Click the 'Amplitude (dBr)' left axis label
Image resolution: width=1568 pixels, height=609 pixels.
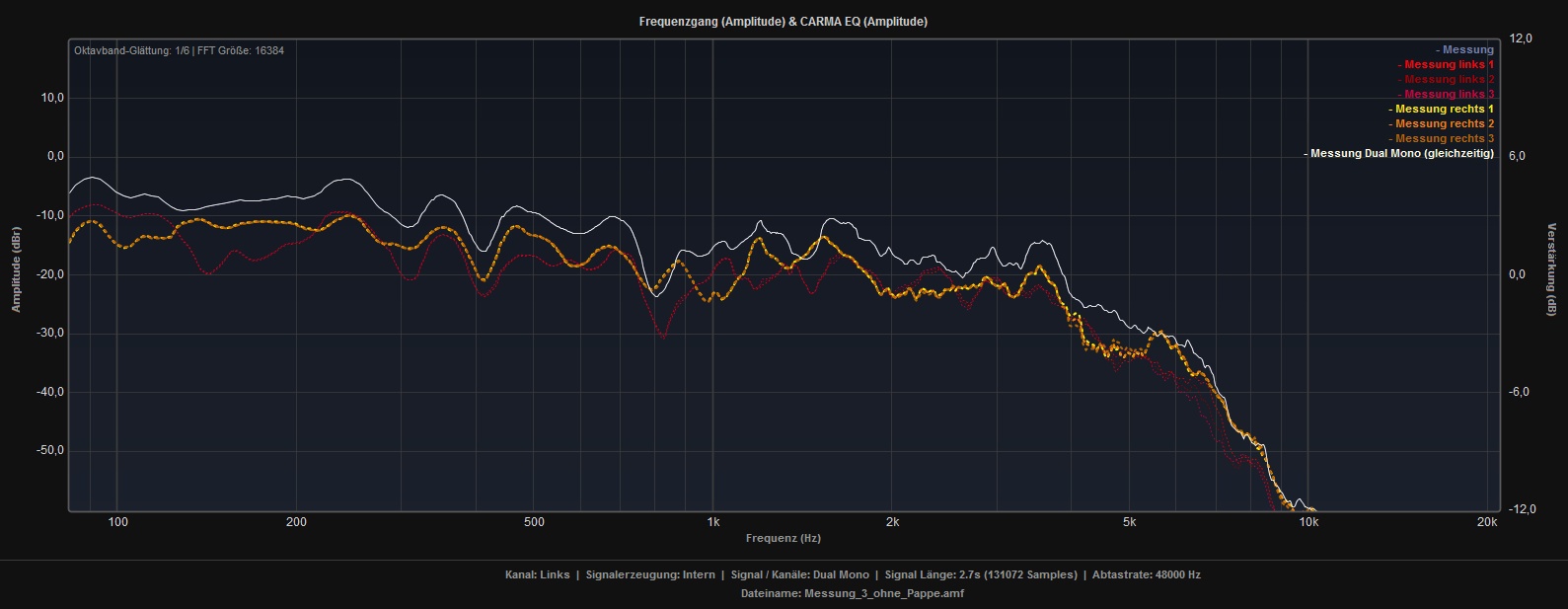16,269
